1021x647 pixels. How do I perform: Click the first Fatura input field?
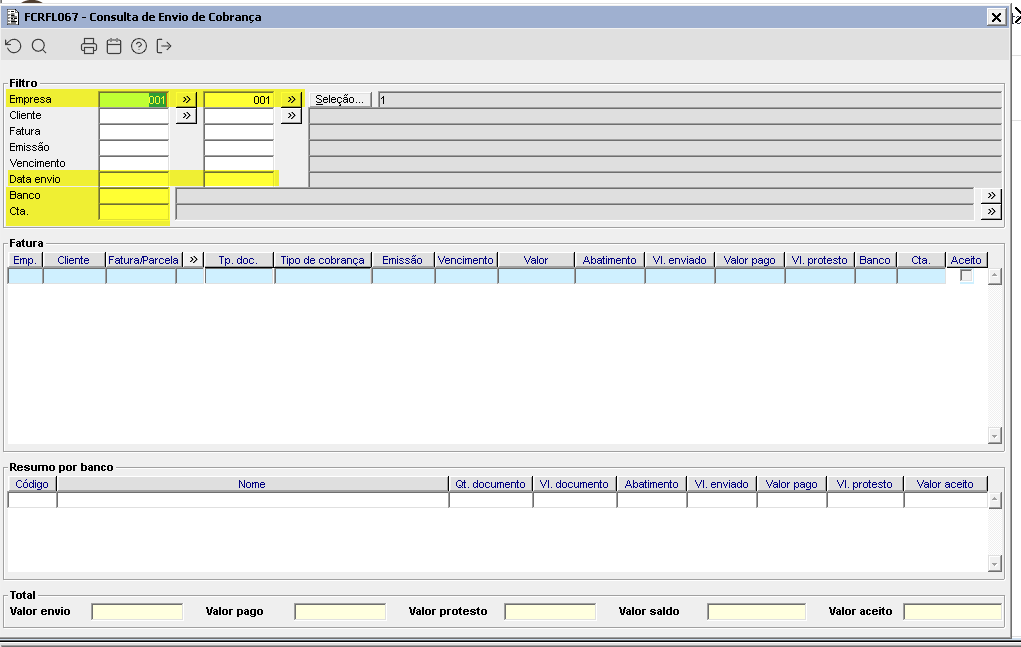coord(134,131)
